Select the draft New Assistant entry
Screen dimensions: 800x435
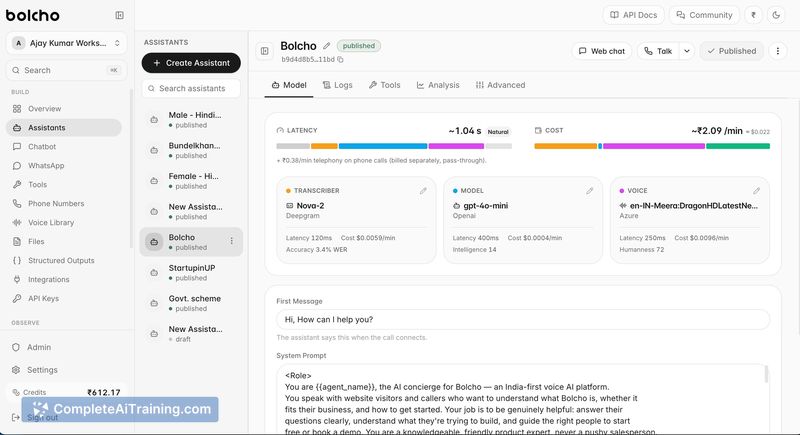[191, 334]
